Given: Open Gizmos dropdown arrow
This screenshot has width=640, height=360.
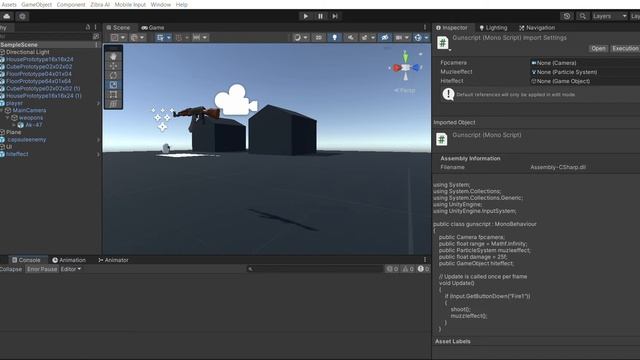Looking at the screenshot, I should [427, 38].
